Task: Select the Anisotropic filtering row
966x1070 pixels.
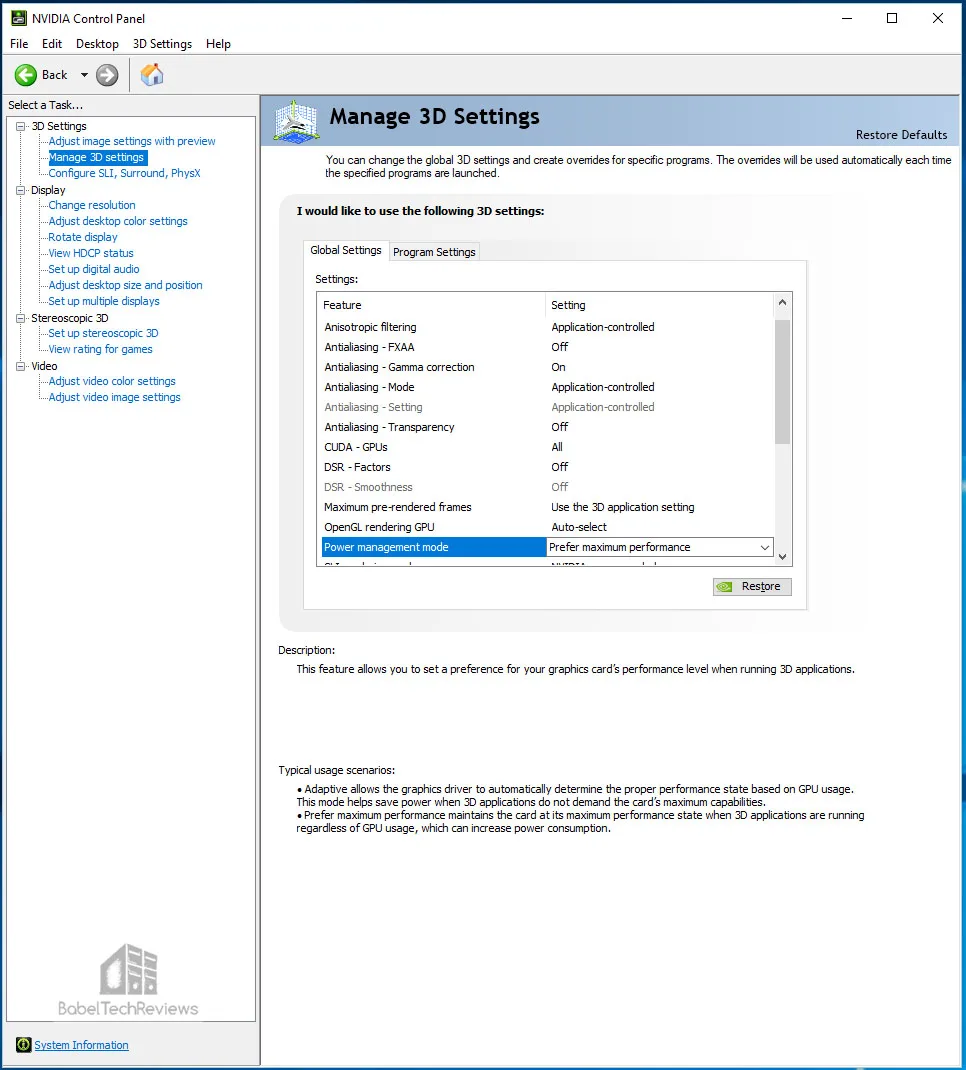Action: click(x=546, y=328)
